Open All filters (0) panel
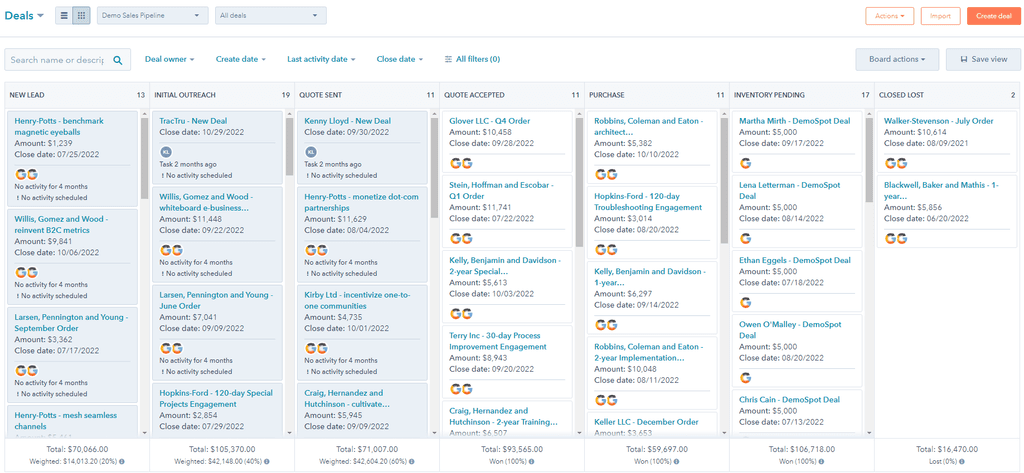 pyautogui.click(x=472, y=59)
